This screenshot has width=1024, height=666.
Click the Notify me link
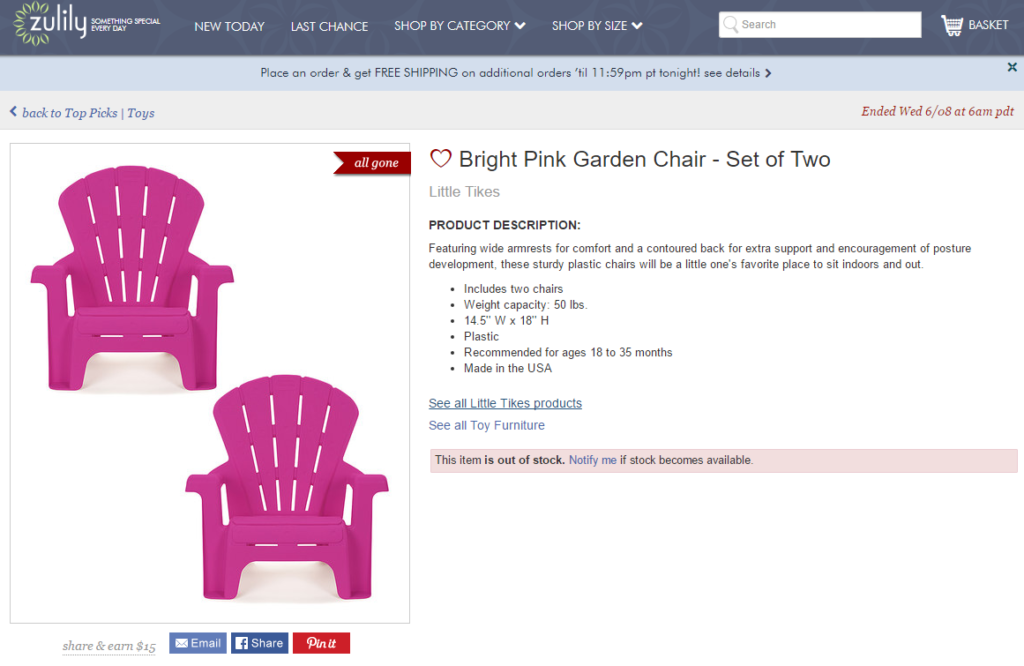[x=592, y=460]
